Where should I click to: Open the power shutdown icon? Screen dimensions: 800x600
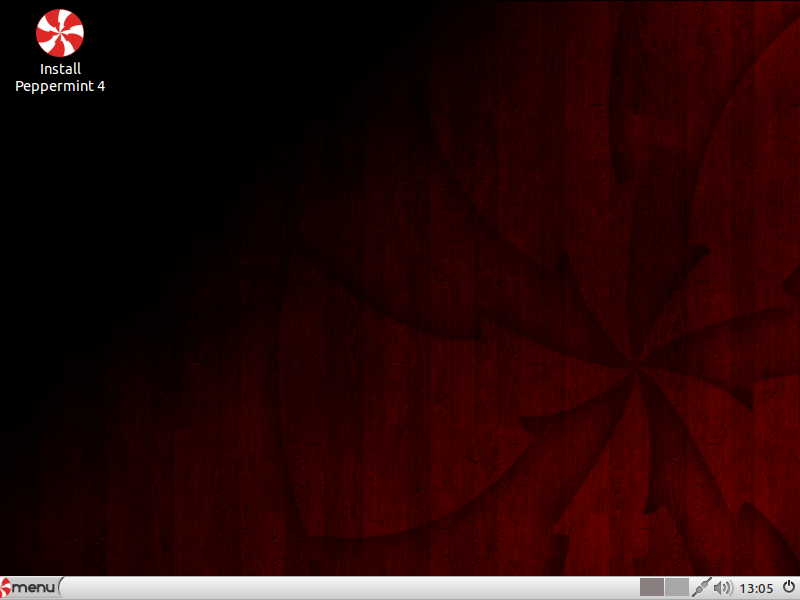[788, 587]
